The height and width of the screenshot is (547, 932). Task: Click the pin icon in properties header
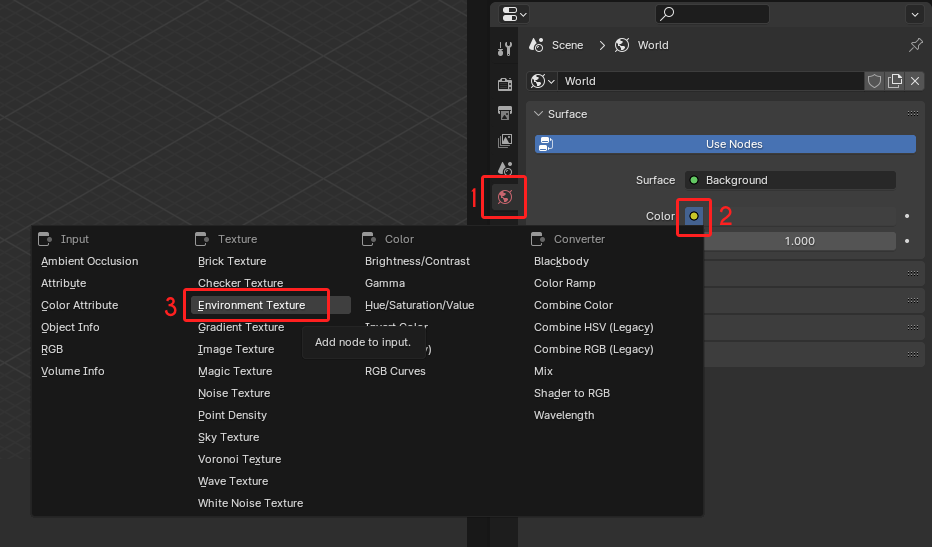915,45
